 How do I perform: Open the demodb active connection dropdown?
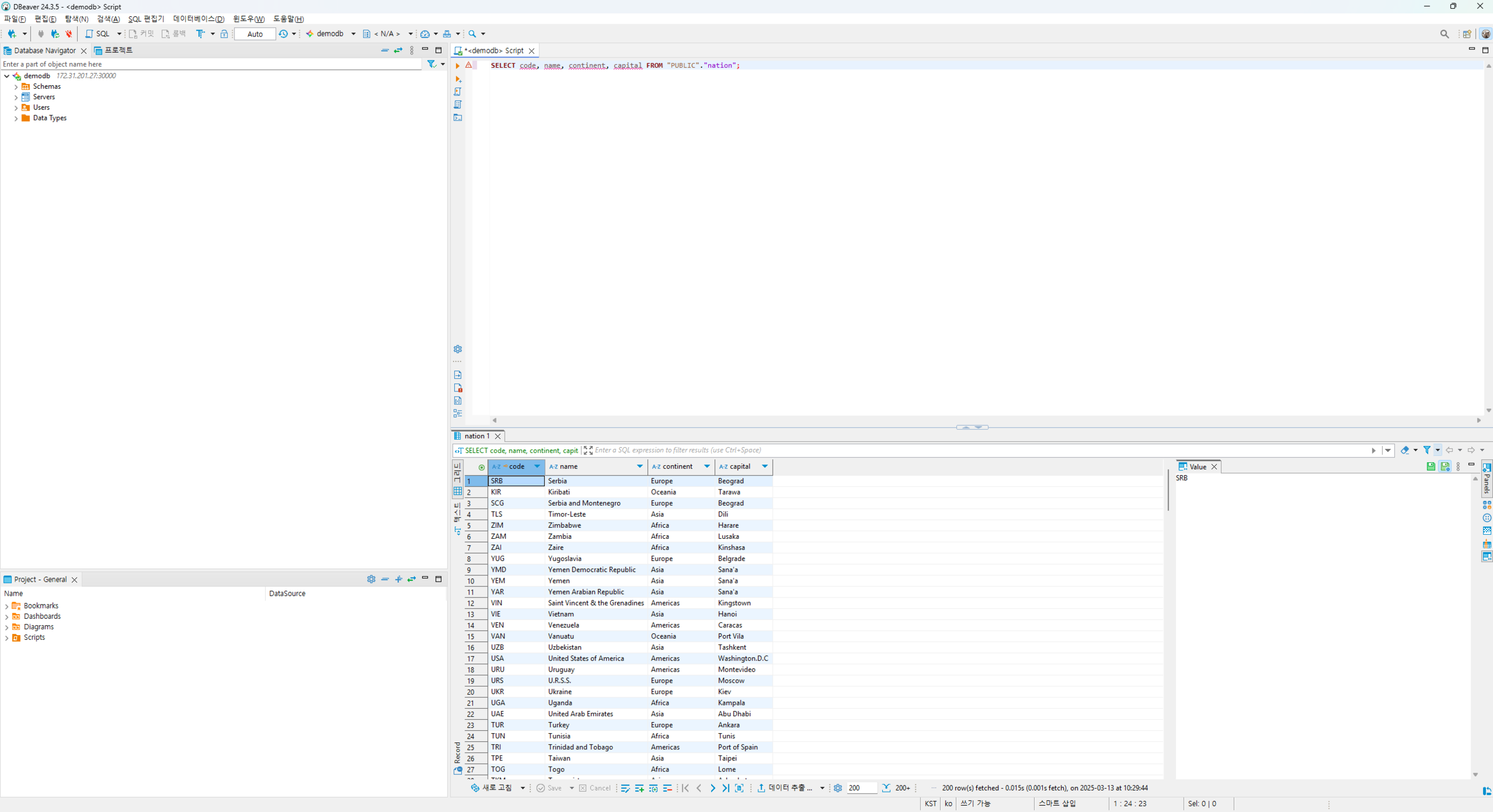(331, 34)
